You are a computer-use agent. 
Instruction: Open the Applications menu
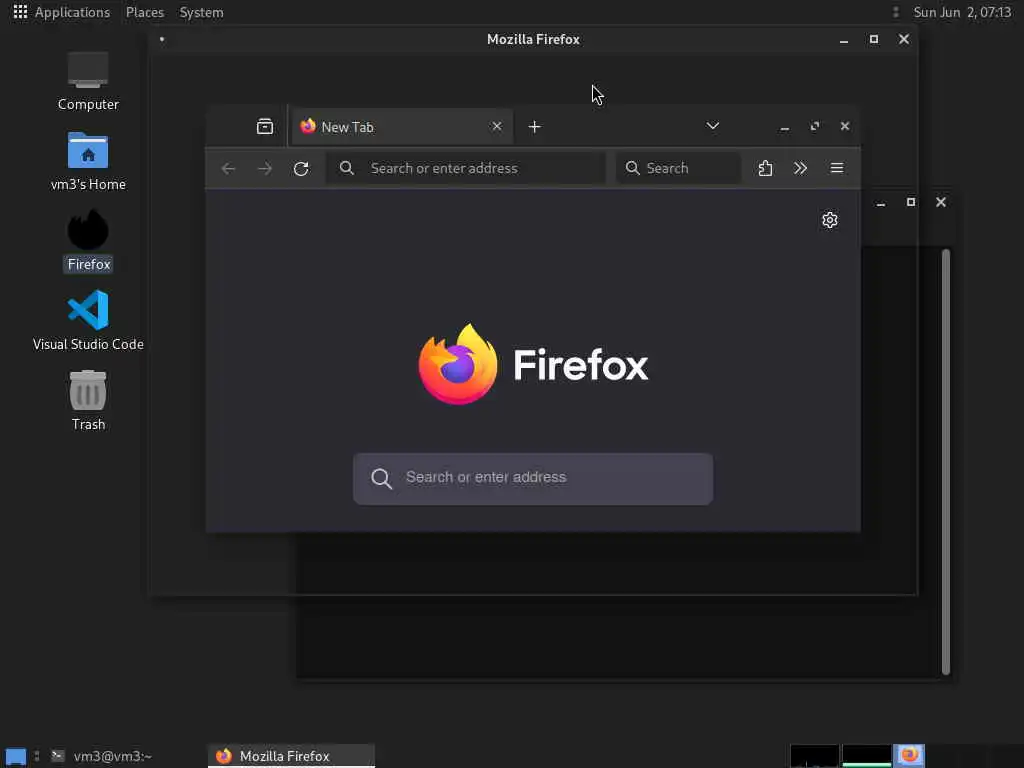point(62,12)
